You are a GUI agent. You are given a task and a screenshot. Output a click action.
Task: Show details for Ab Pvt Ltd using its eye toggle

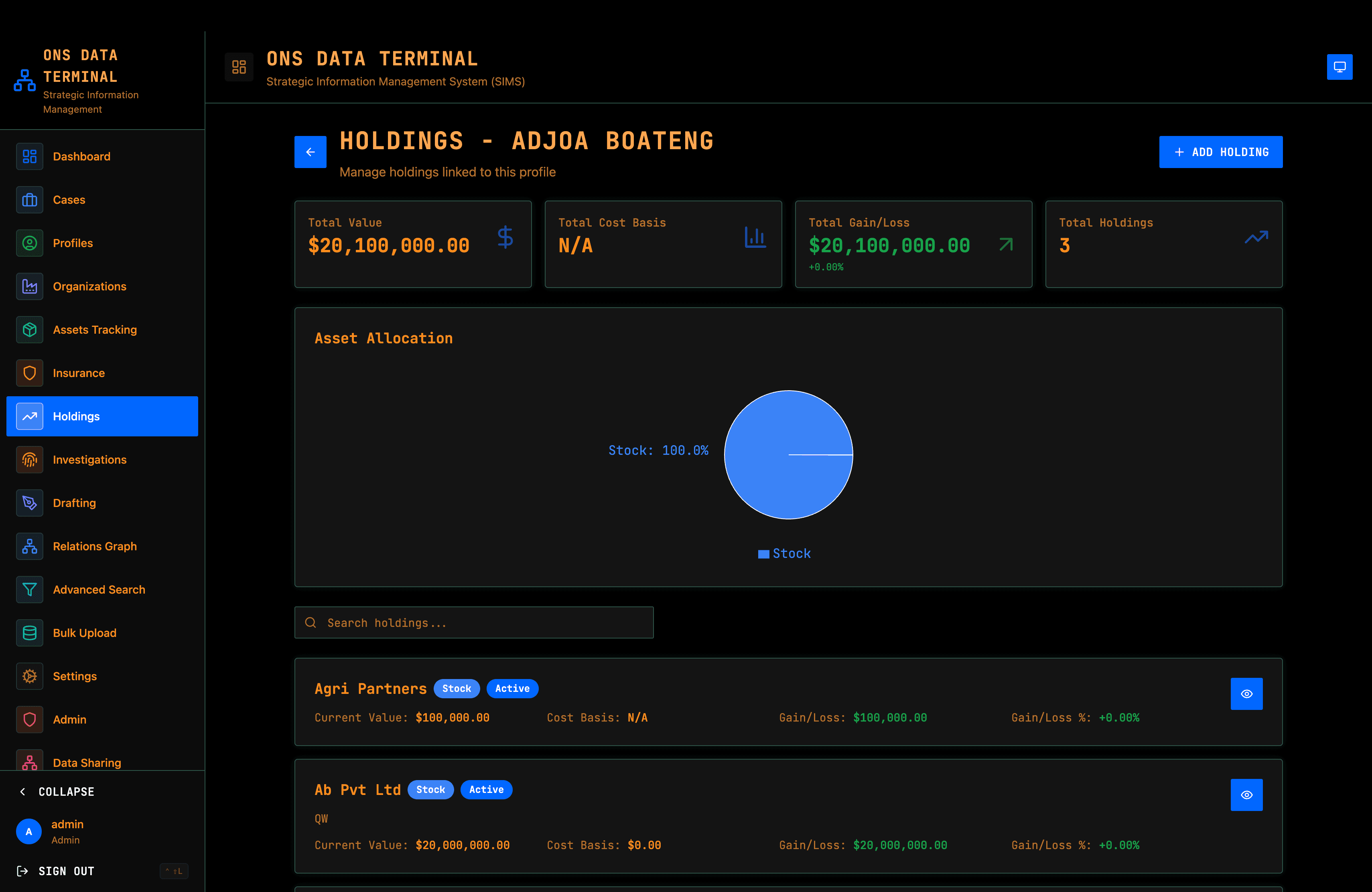click(x=1246, y=795)
